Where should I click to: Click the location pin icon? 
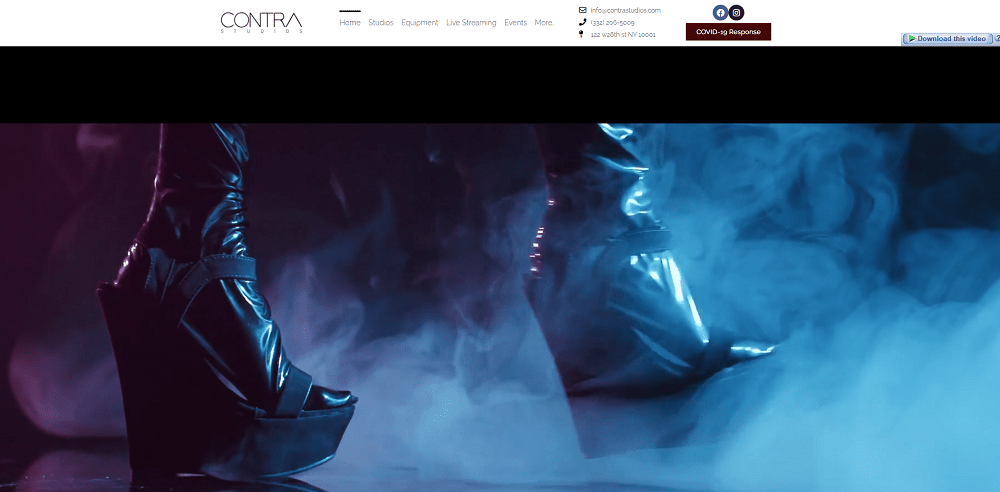[581, 34]
